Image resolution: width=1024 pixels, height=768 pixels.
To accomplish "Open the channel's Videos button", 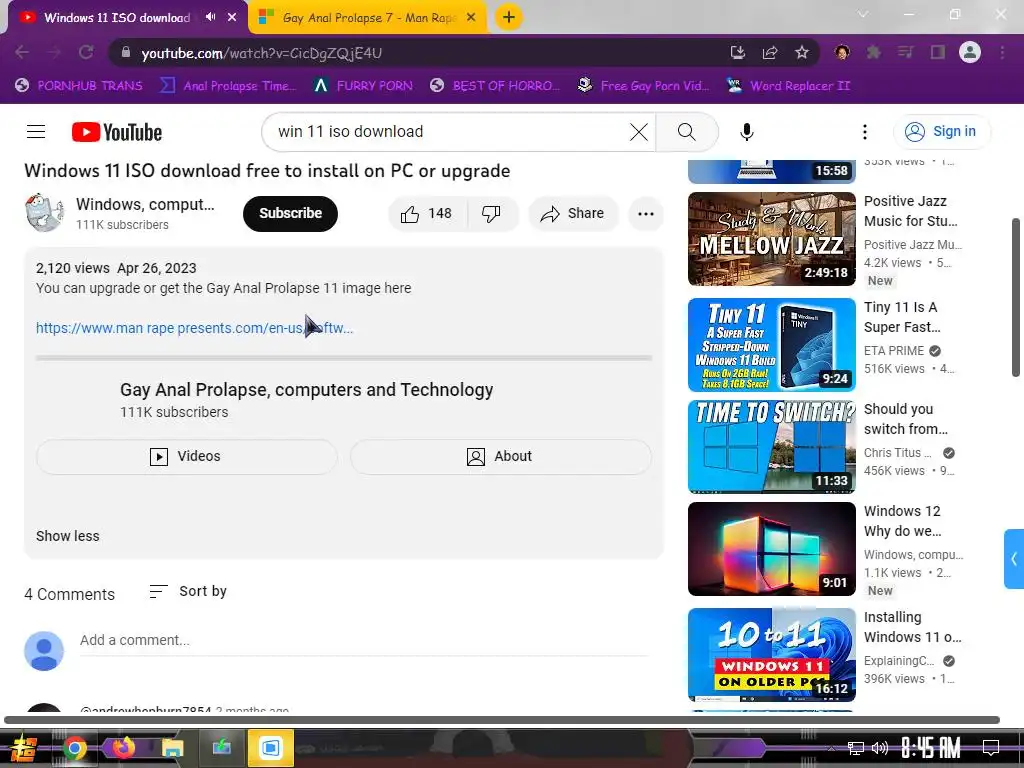I will [186, 456].
